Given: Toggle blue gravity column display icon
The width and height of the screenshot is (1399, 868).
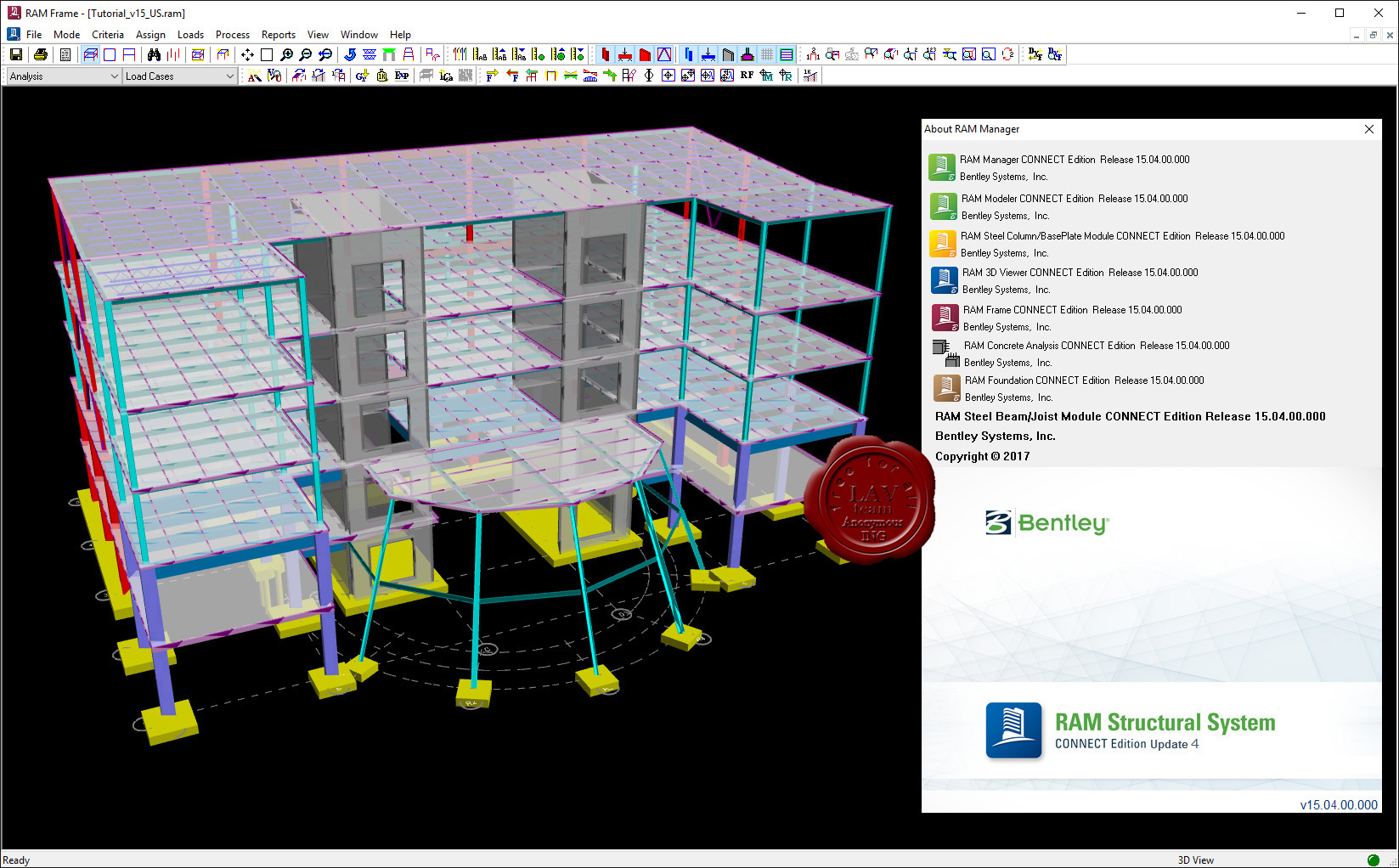Looking at the screenshot, I should coord(688,54).
